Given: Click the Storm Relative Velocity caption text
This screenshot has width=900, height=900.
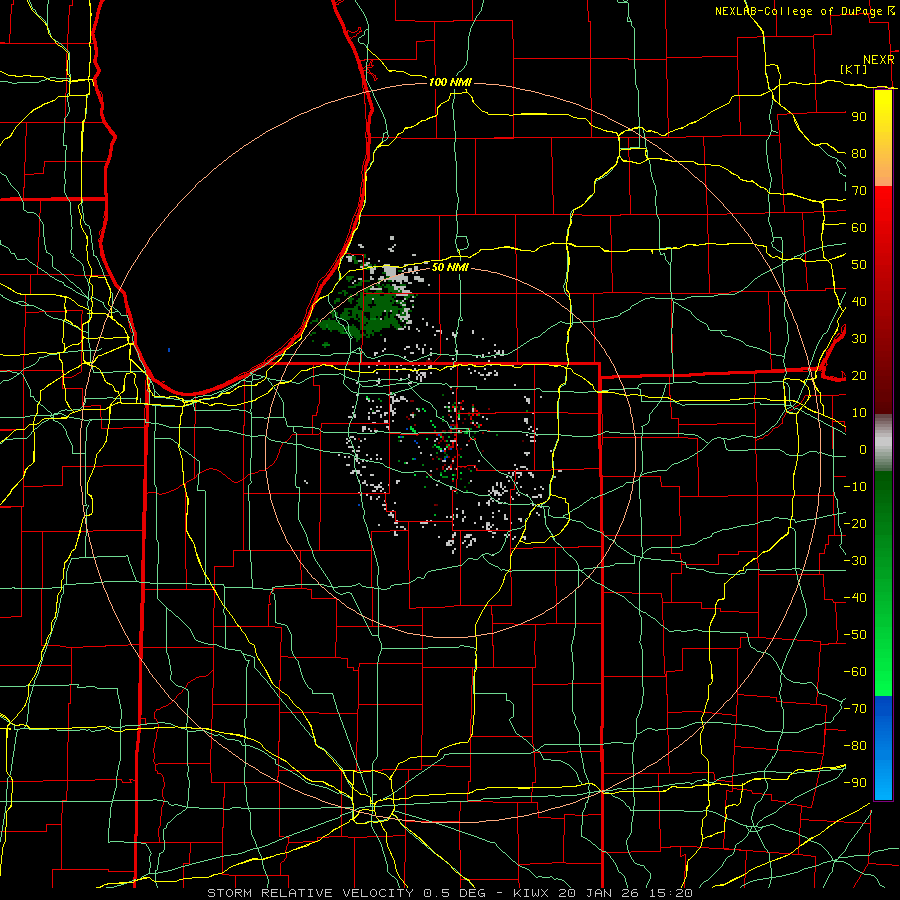Looking at the screenshot, I should [450, 893].
